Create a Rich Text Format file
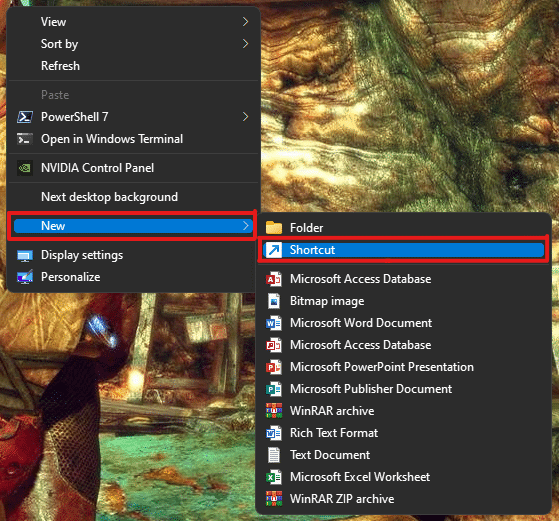559x521 pixels. (404, 433)
